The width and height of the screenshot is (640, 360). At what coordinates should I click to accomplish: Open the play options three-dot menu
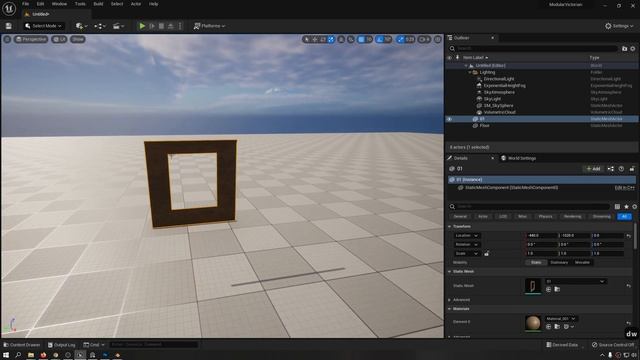point(180,26)
